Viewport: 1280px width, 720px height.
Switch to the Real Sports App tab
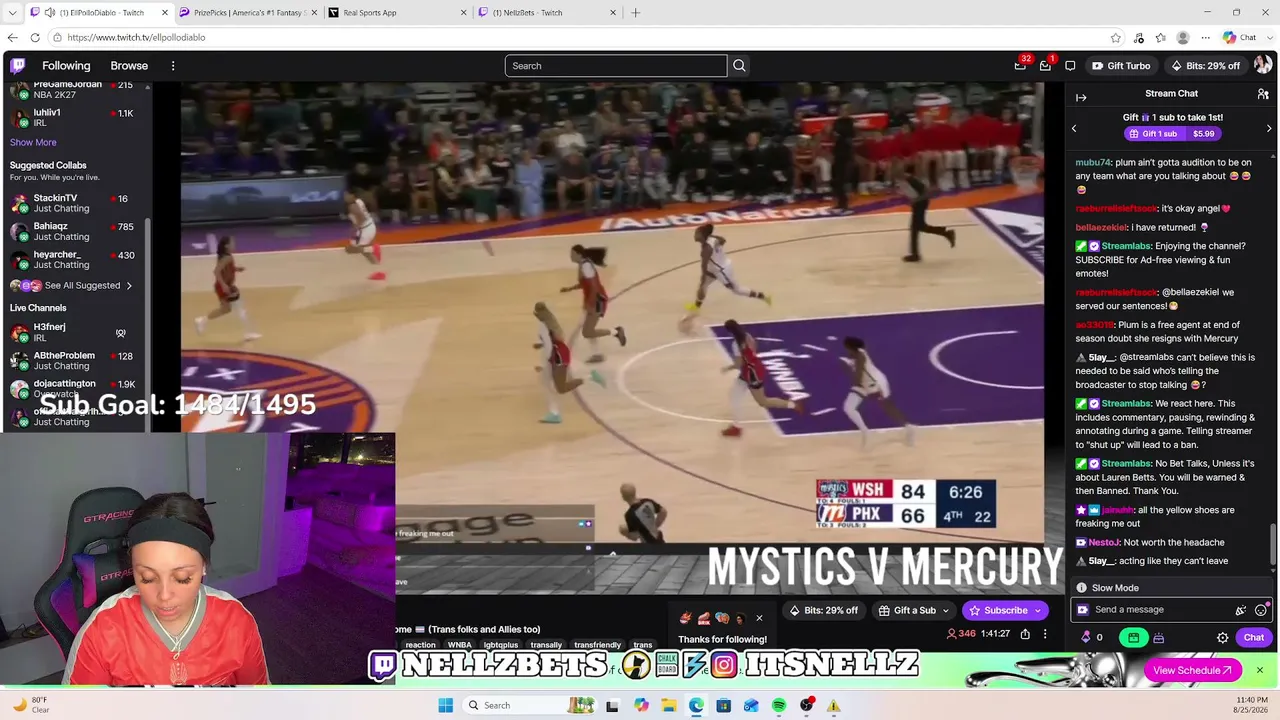tap(397, 13)
